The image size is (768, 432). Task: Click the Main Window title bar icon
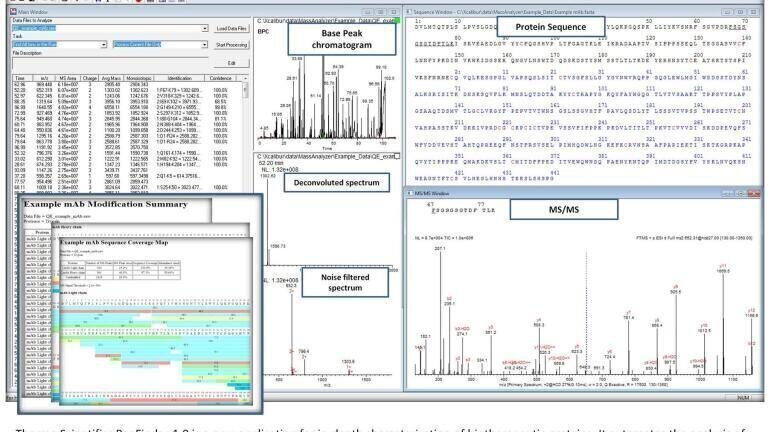14,11
